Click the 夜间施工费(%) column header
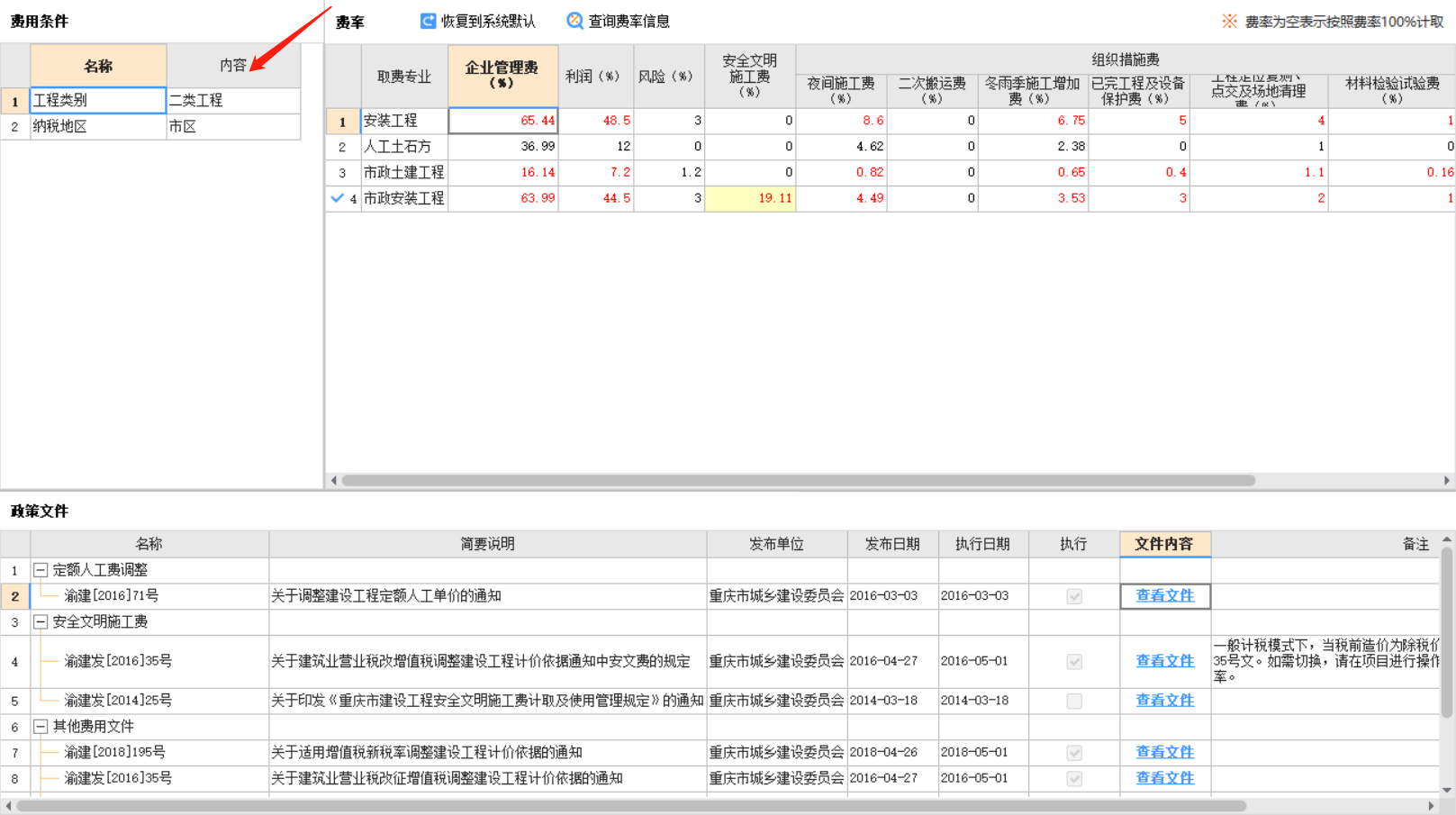 click(x=842, y=91)
